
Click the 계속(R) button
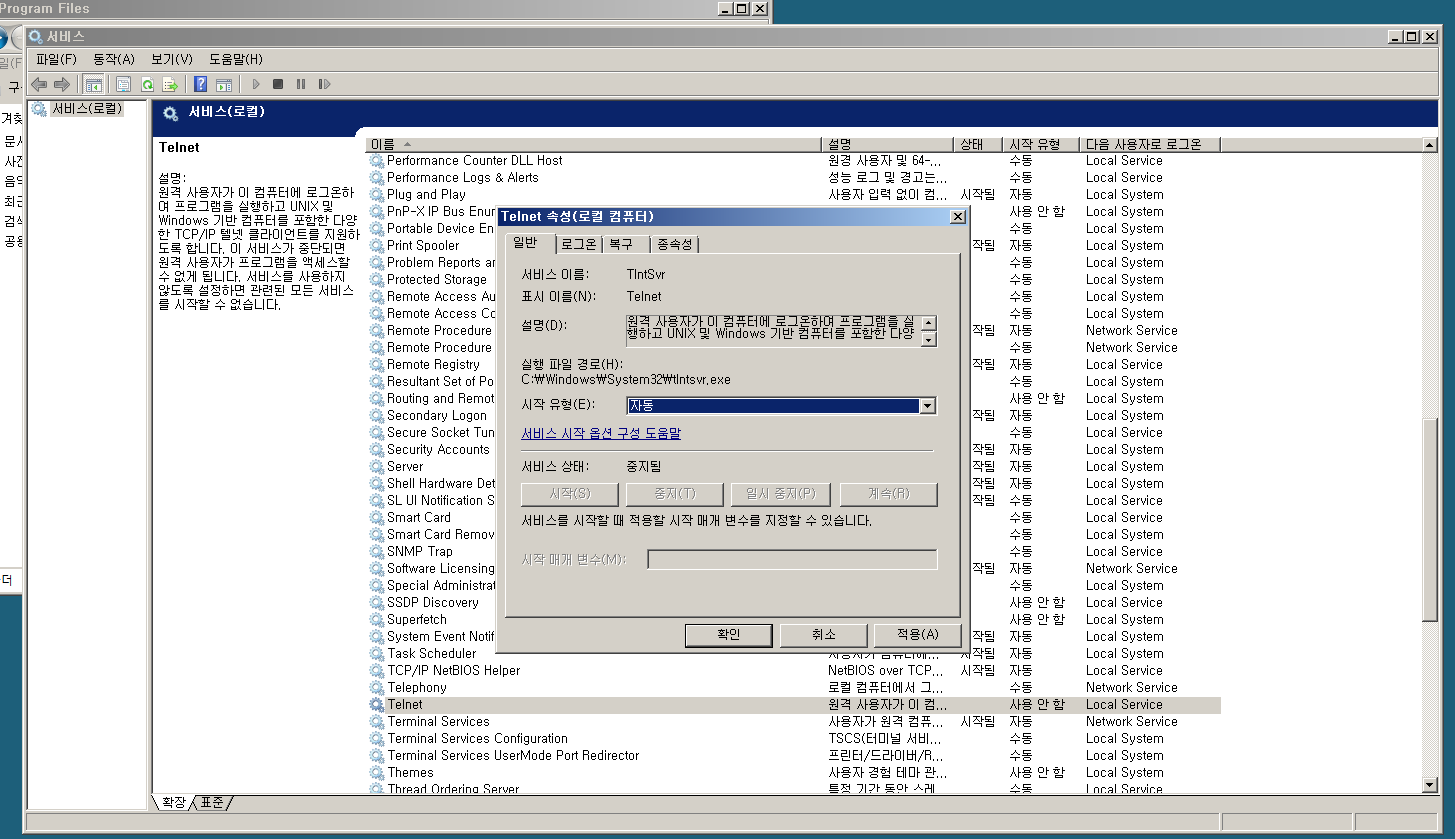889,494
